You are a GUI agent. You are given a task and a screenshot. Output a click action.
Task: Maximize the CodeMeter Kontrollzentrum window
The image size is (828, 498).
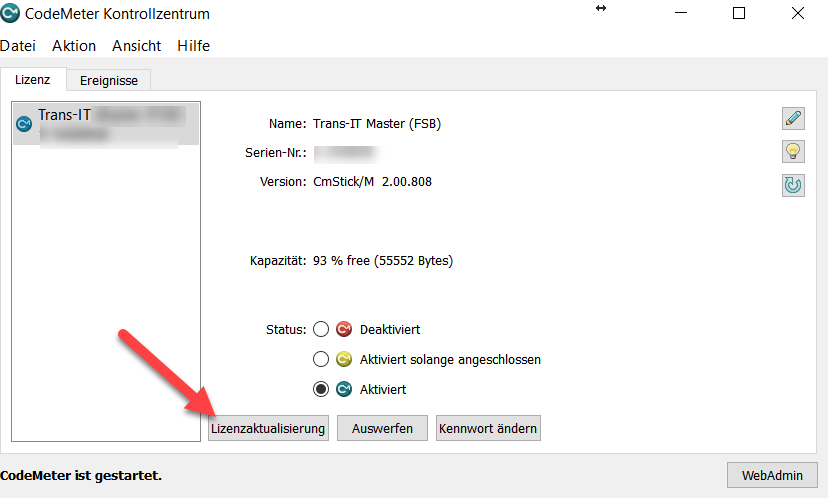739,13
